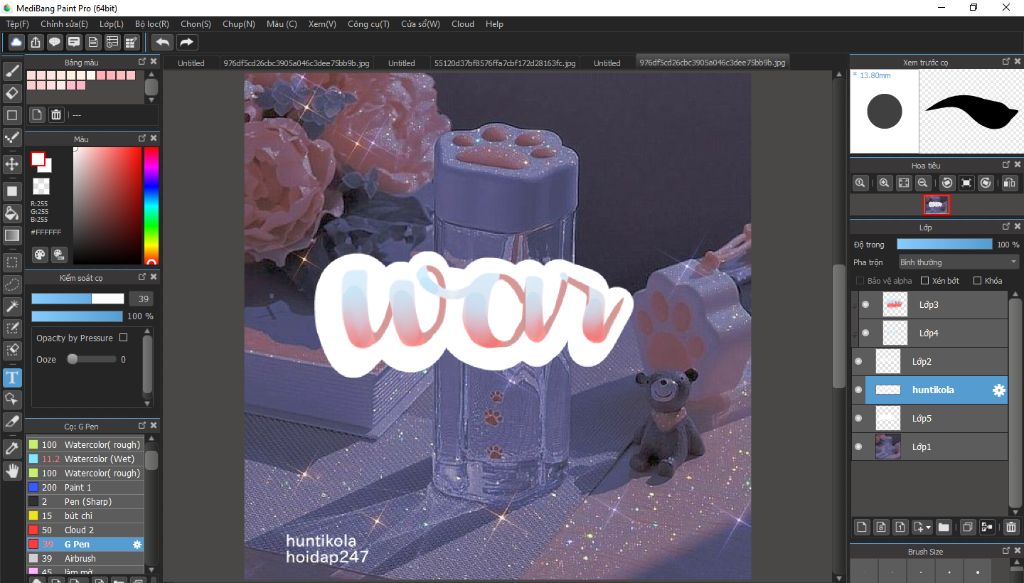Flip canvas view in navigator
Screen dimensions: 1024x583
[1009, 183]
